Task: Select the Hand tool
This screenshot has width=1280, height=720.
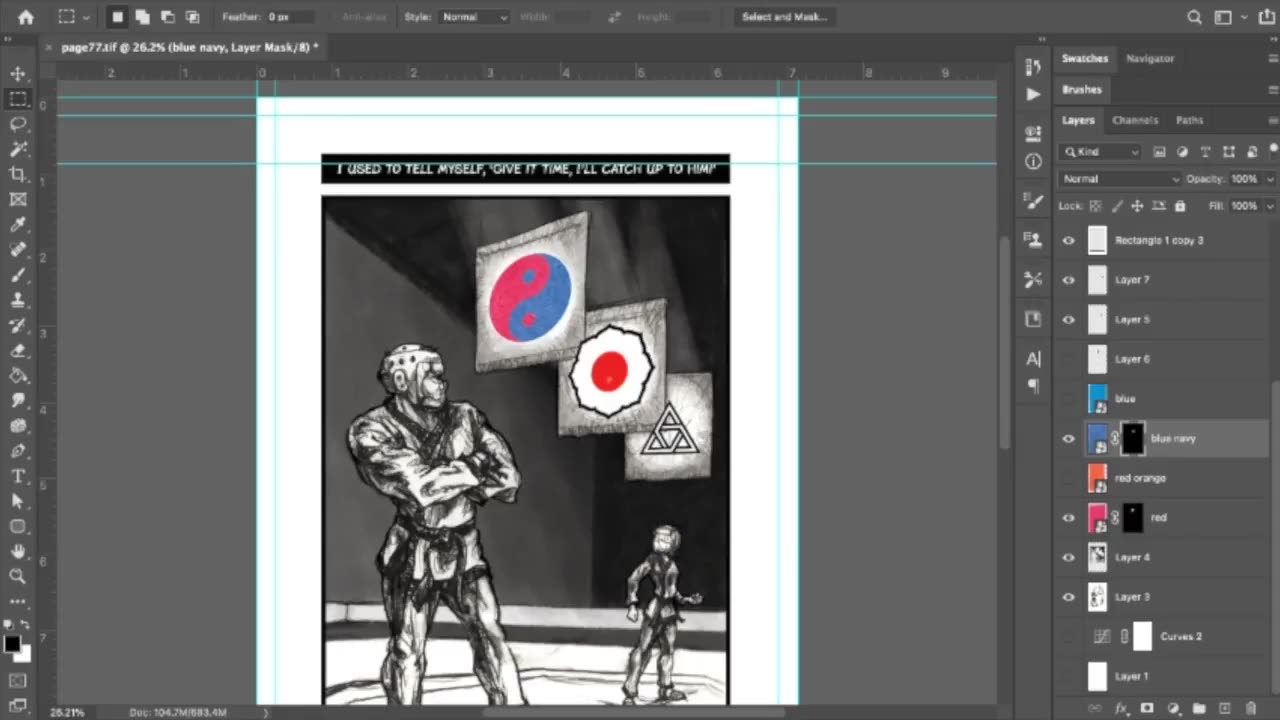Action: point(18,551)
